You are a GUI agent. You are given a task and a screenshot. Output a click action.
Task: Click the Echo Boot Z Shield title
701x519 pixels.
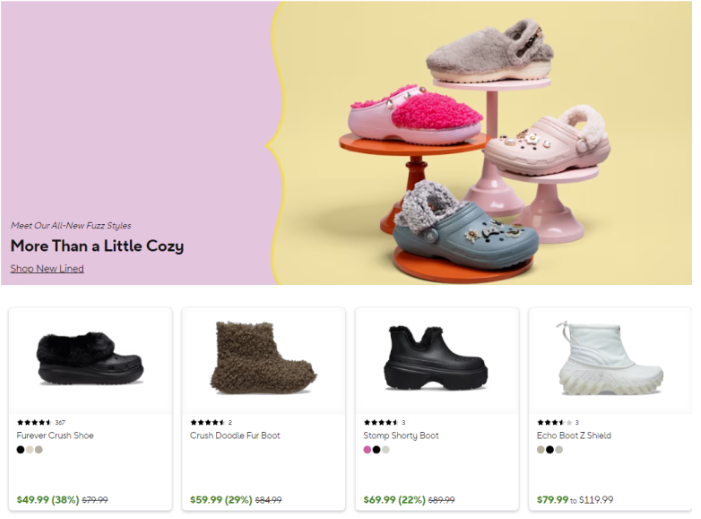574,435
